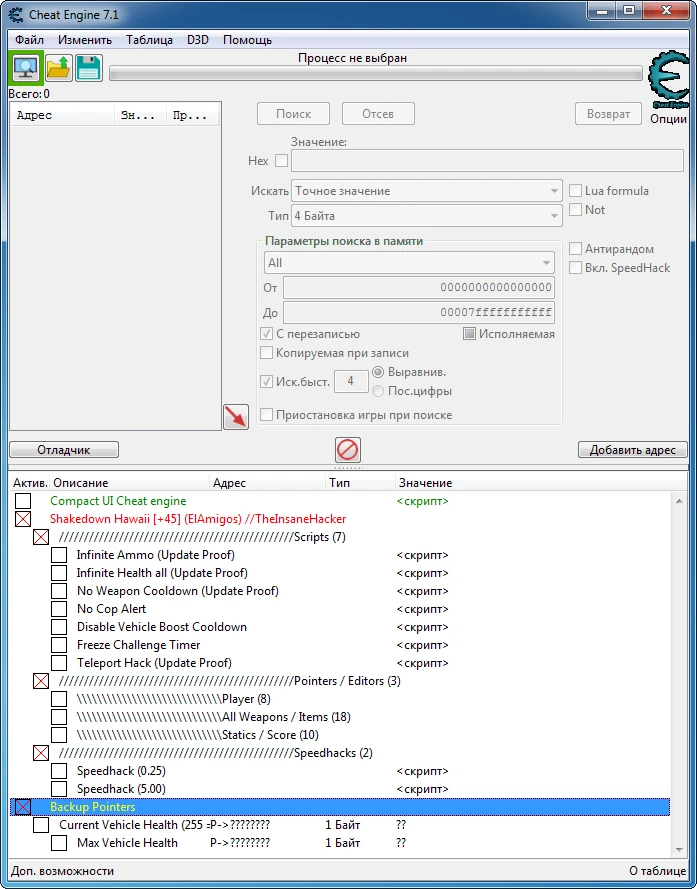Click the Возврат button
Image resolution: width=697 pixels, height=889 pixels.
[608, 114]
